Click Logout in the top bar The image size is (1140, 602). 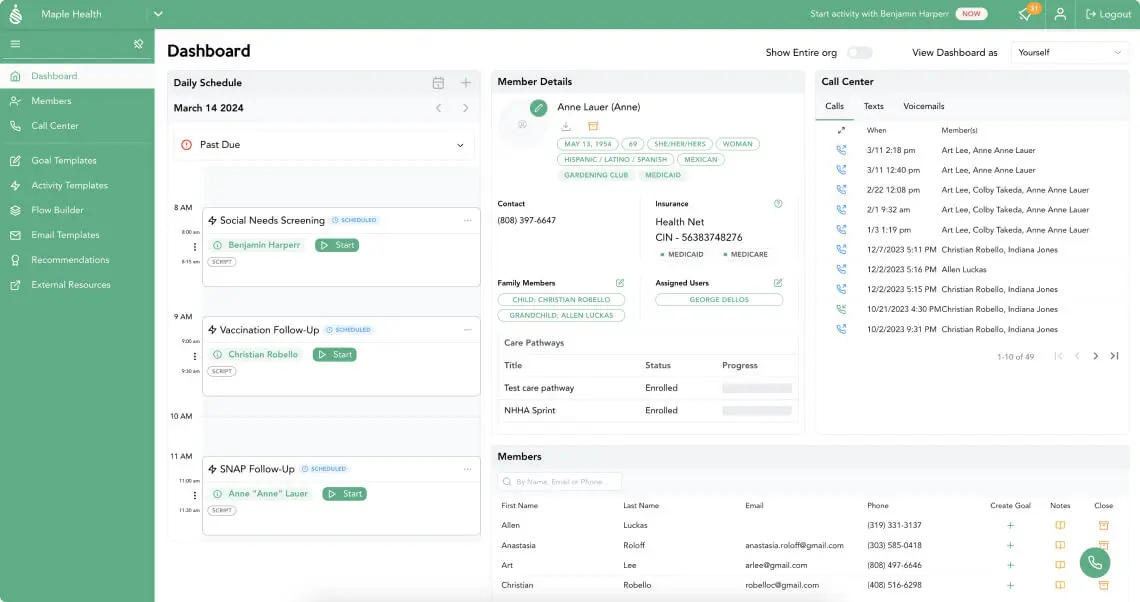[x=1108, y=15]
